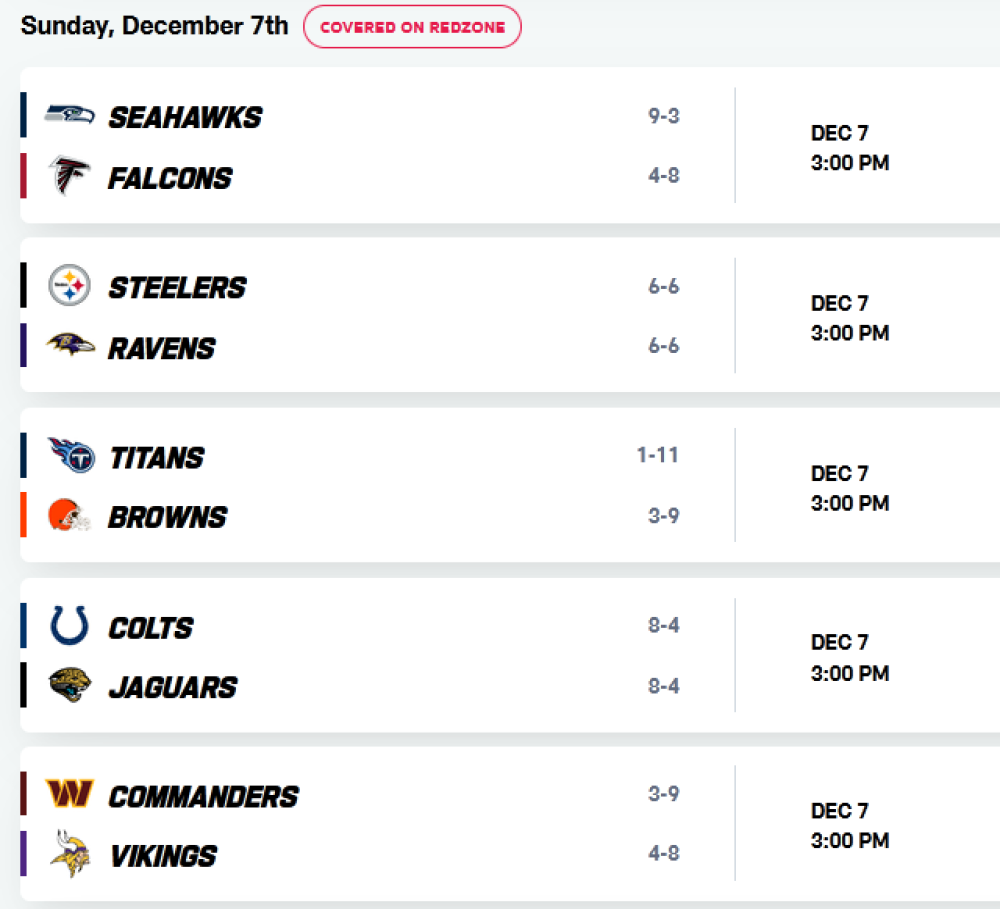Screen dimensions: 1000x909
Task: Click the Vikings team logo
Action: click(70, 854)
